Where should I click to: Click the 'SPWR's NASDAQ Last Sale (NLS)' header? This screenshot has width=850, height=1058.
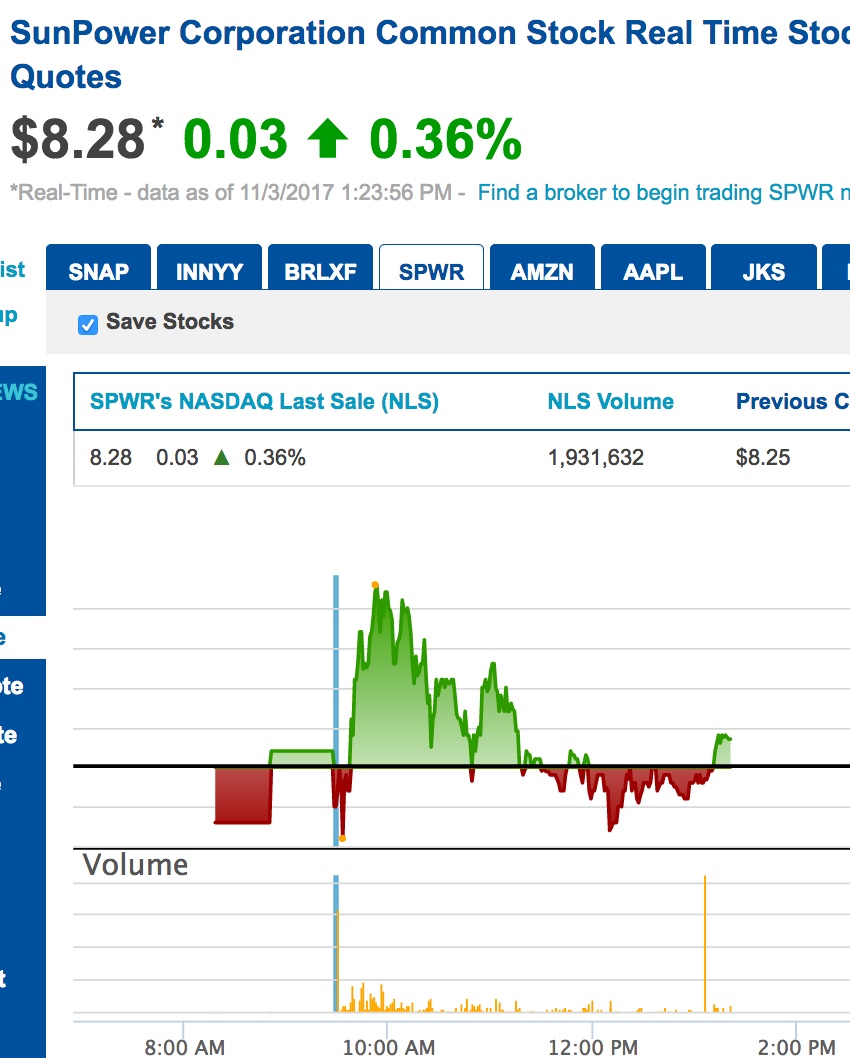point(264,402)
